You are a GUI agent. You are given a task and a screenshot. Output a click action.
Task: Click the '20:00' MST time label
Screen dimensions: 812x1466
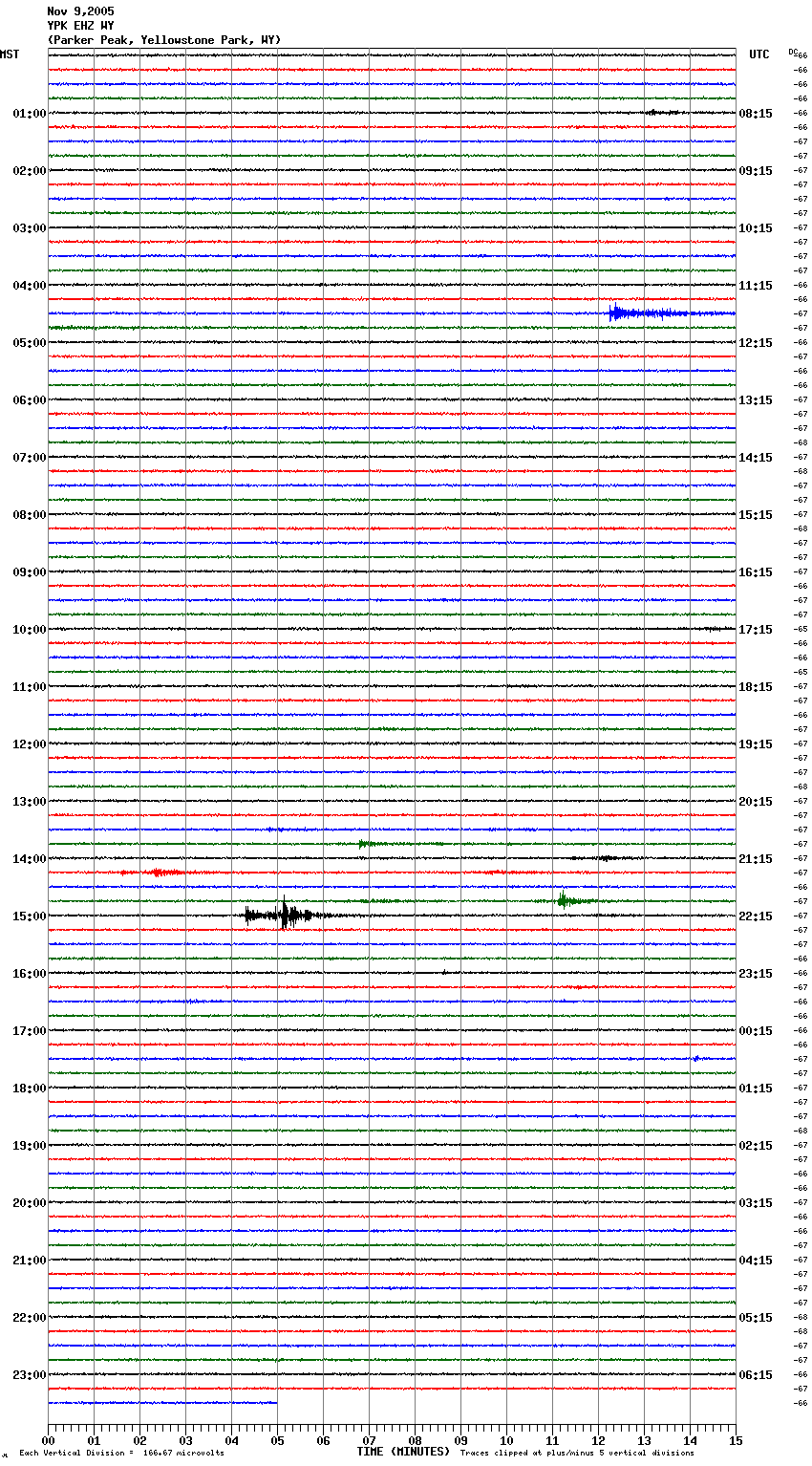tap(30, 1203)
